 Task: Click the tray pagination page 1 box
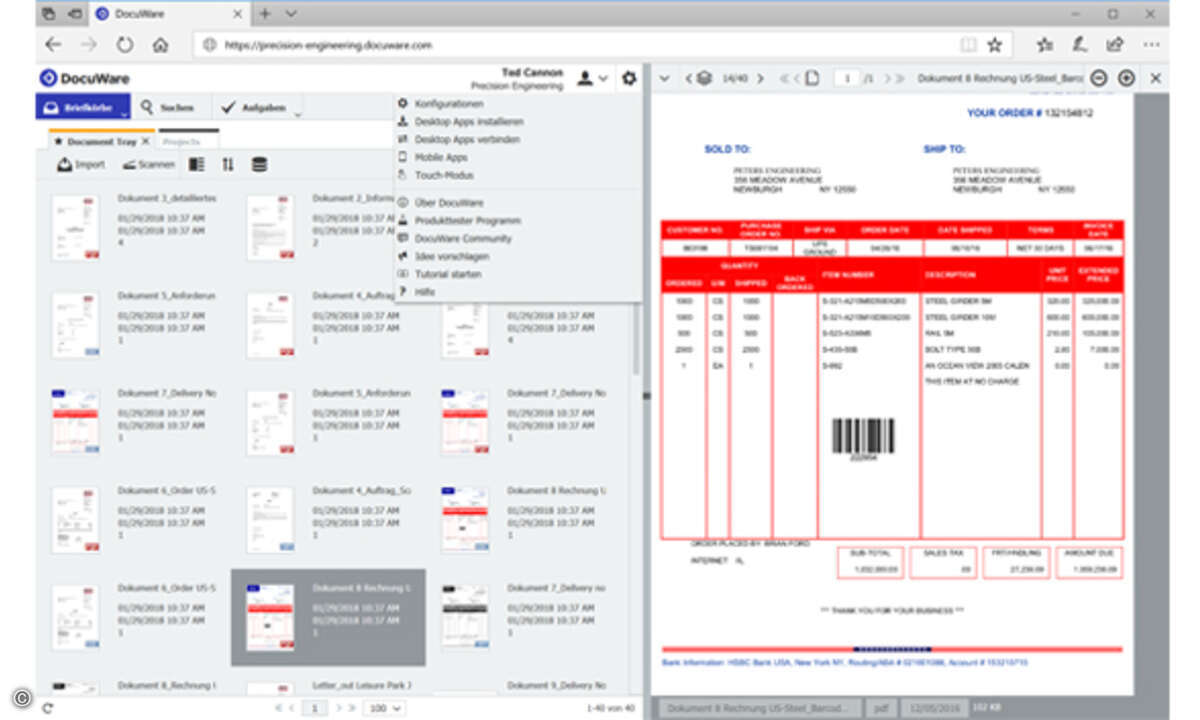315,708
